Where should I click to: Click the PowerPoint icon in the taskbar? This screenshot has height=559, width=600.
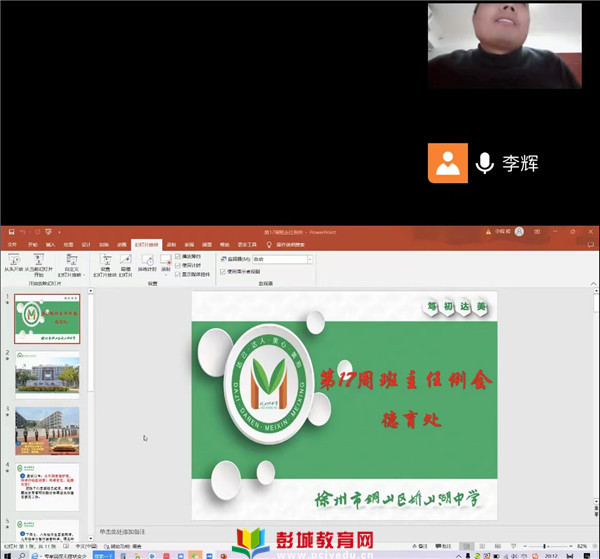click(x=223, y=556)
